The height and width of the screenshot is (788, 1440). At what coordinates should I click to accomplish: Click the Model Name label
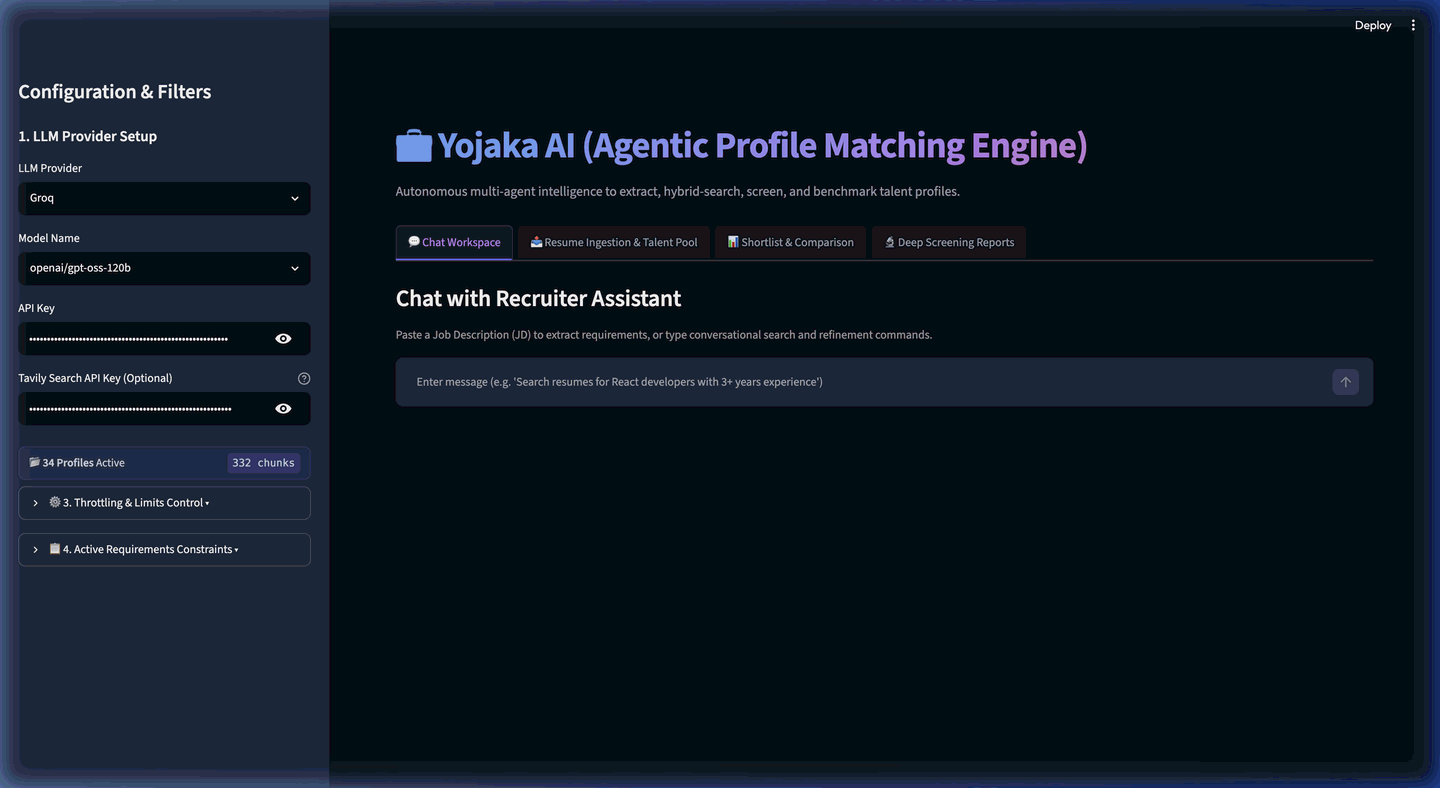(49, 238)
